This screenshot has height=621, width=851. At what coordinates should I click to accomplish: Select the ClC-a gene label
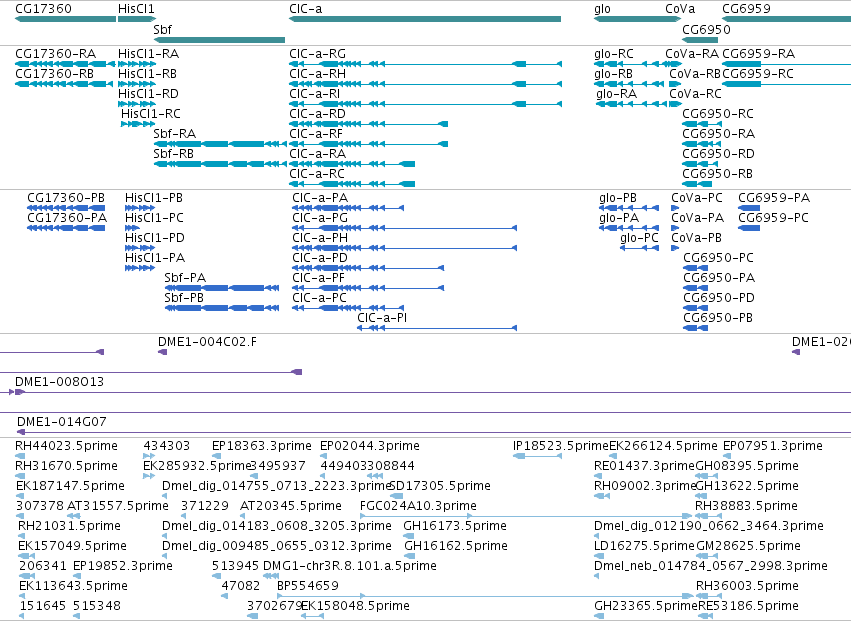pyautogui.click(x=306, y=9)
